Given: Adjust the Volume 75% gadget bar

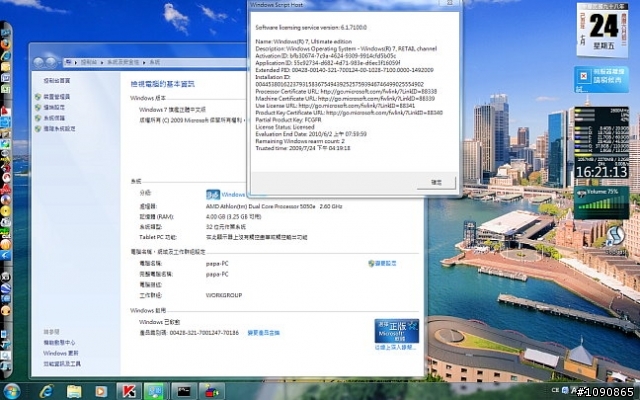Looking at the screenshot, I should (x=601, y=202).
